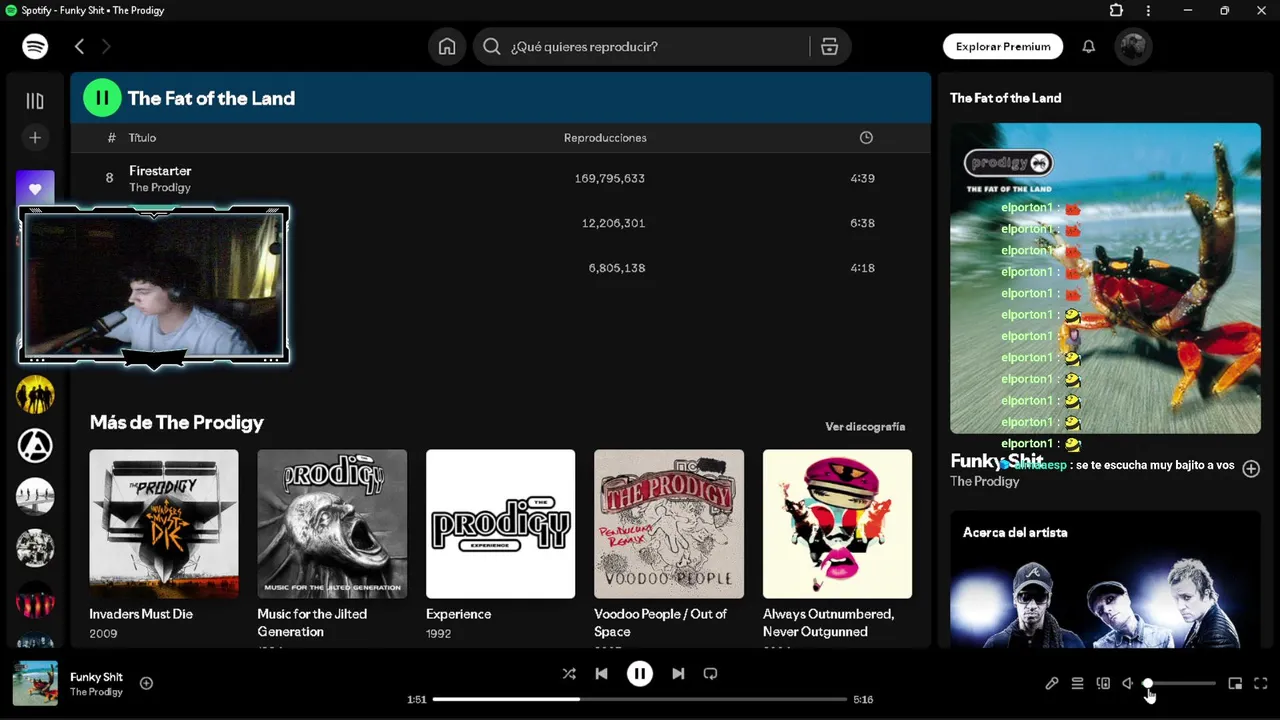Click The Prodigy link under Firestarter

coord(160,187)
